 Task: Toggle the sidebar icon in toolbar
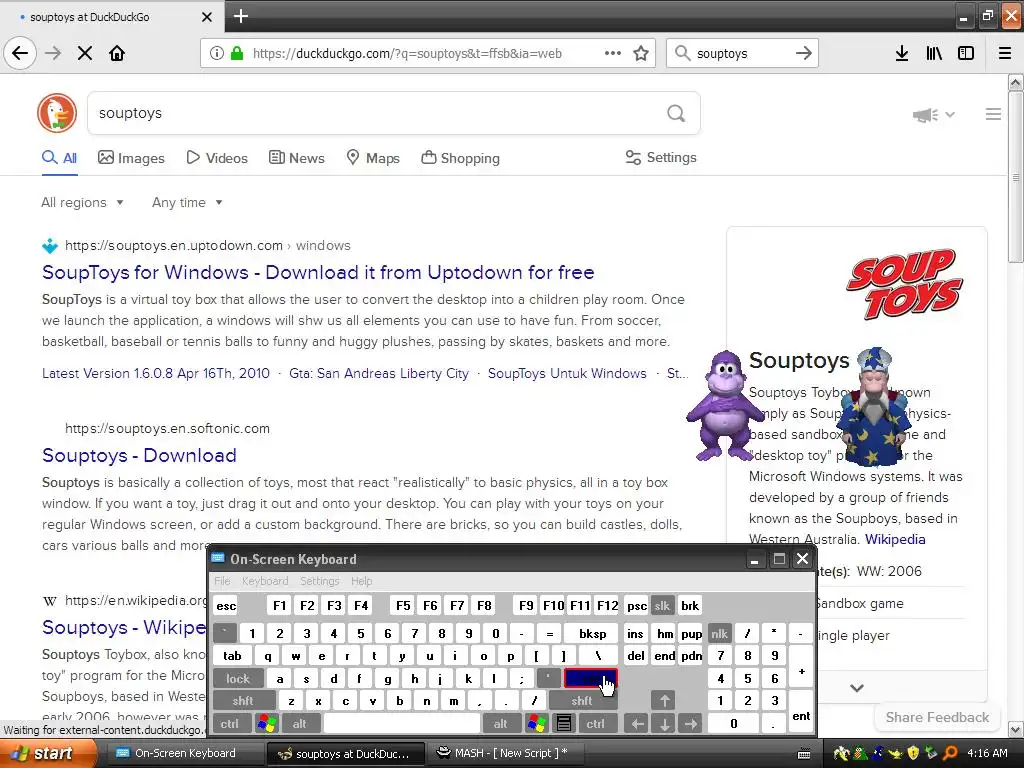tap(966, 54)
